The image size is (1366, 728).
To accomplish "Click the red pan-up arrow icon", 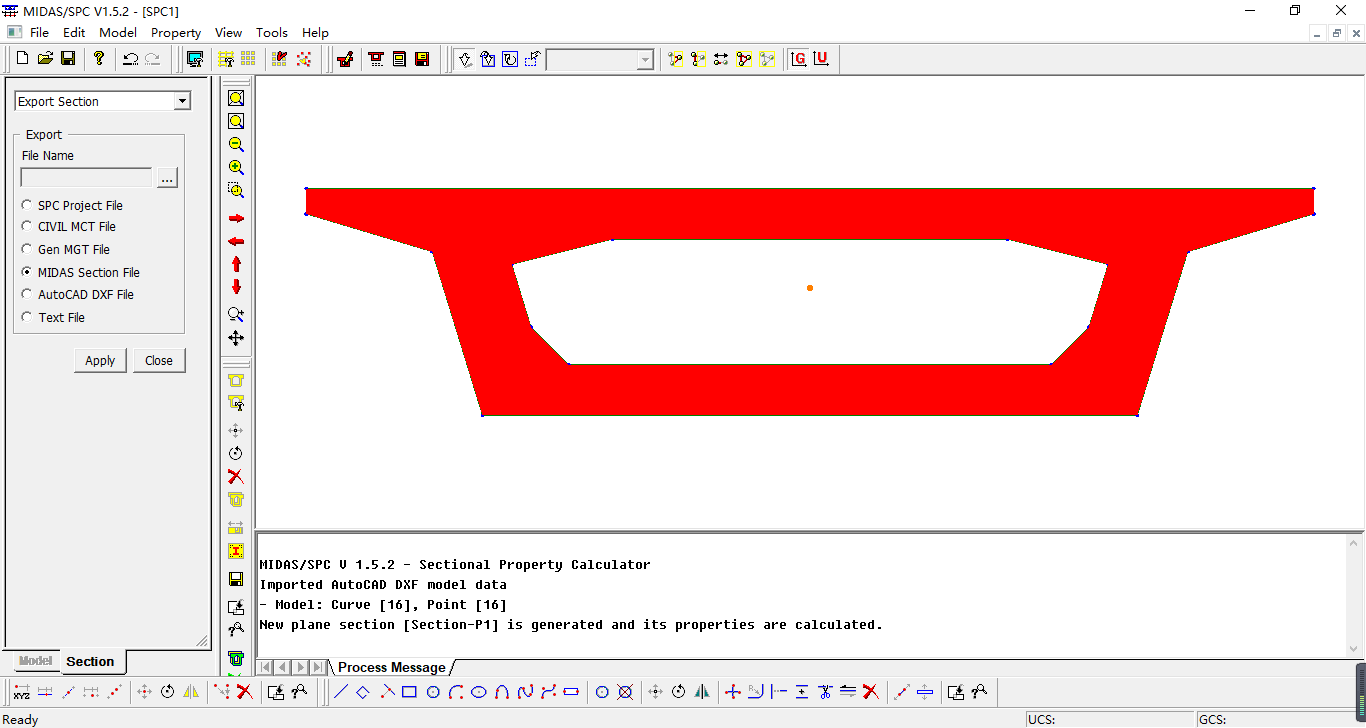I will point(236,264).
